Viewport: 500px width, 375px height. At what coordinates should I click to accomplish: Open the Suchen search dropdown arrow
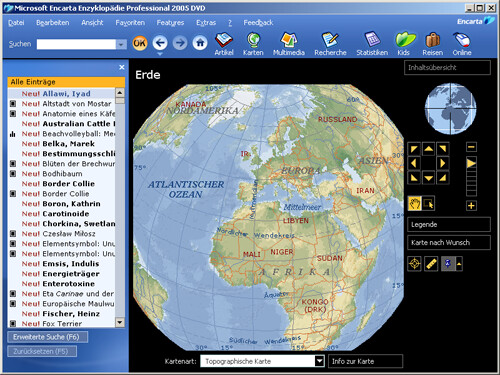tap(121, 44)
